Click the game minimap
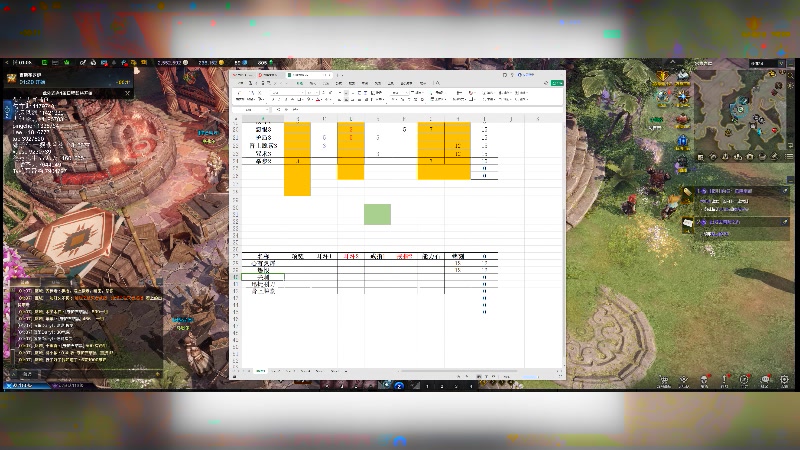This screenshot has width=800, height=450. pyautogui.click(x=740, y=110)
